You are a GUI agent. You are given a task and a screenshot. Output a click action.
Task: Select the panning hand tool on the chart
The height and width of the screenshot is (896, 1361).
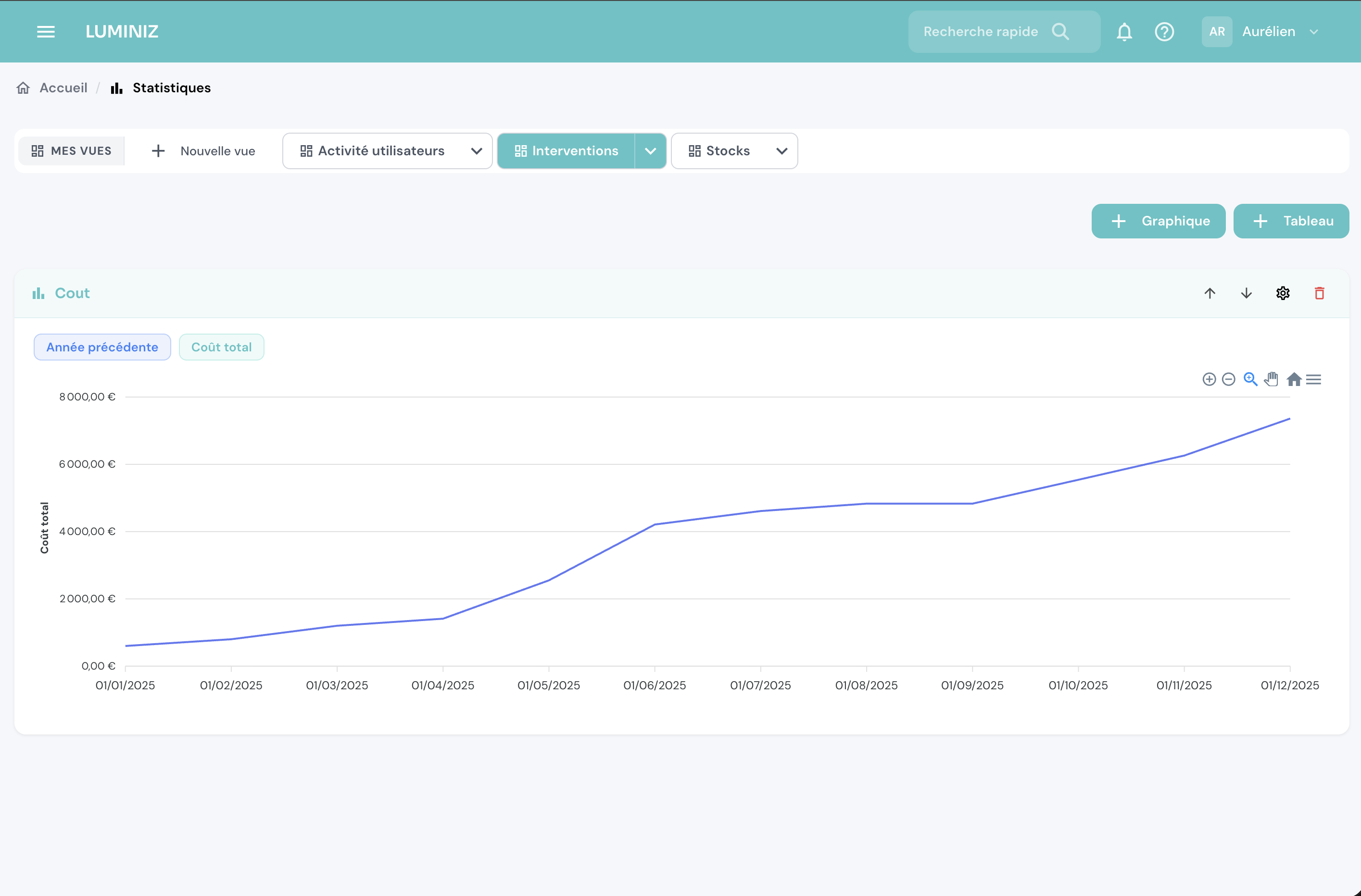point(1272,379)
